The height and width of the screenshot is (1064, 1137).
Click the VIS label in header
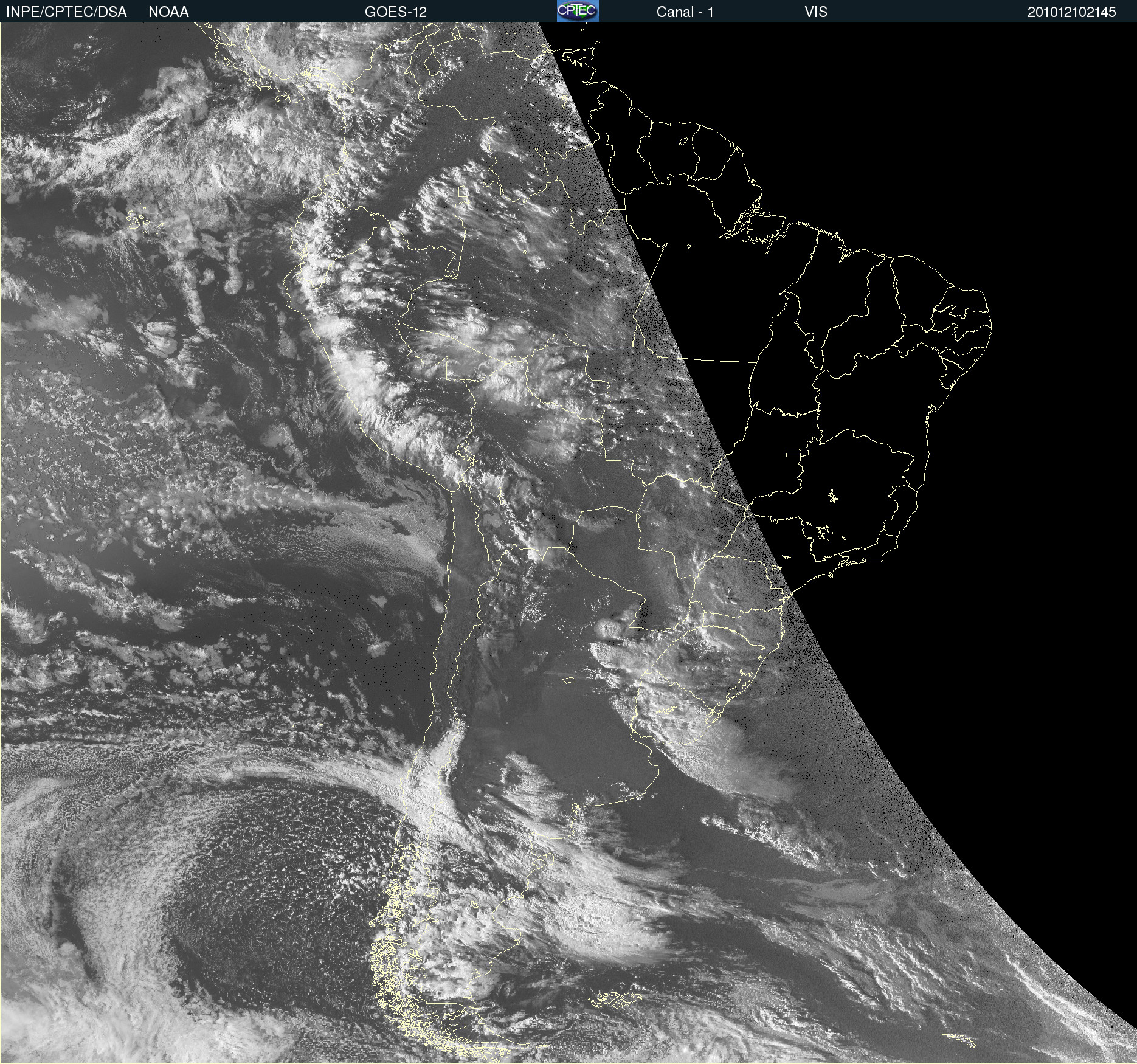[x=816, y=12]
